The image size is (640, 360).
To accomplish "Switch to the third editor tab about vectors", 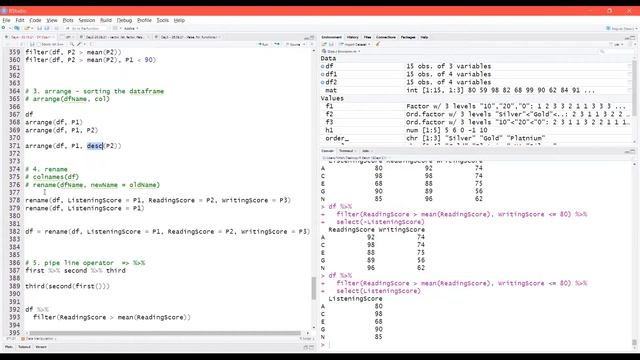I will (x=115, y=37).
